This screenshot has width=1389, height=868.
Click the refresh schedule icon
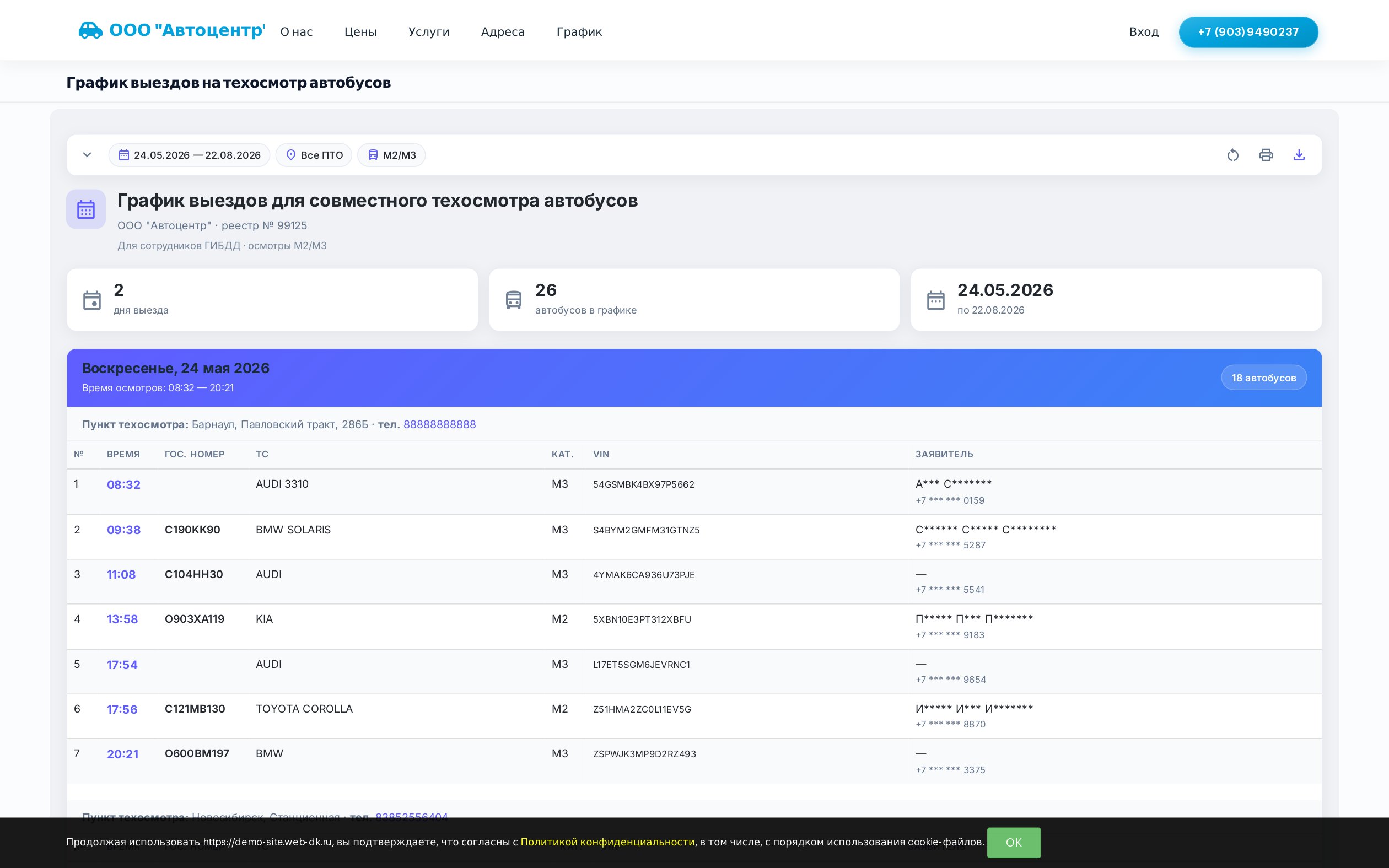[1232, 155]
